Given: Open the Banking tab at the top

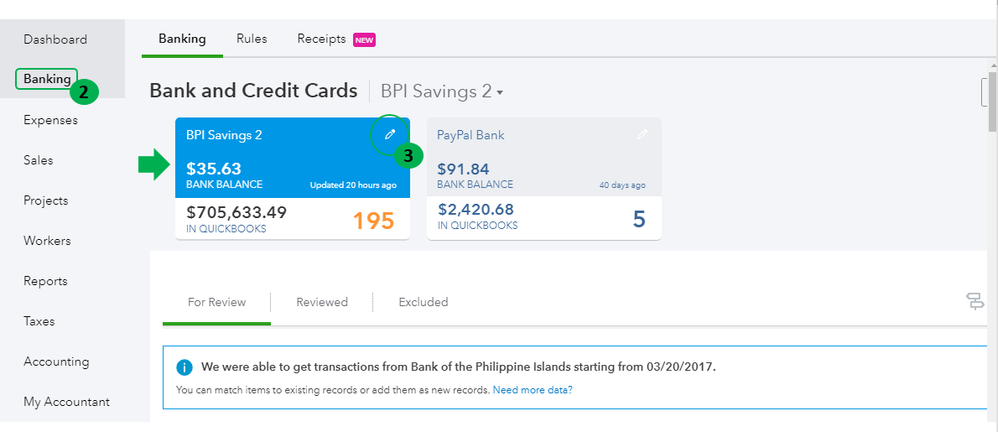Looking at the screenshot, I should click(182, 39).
